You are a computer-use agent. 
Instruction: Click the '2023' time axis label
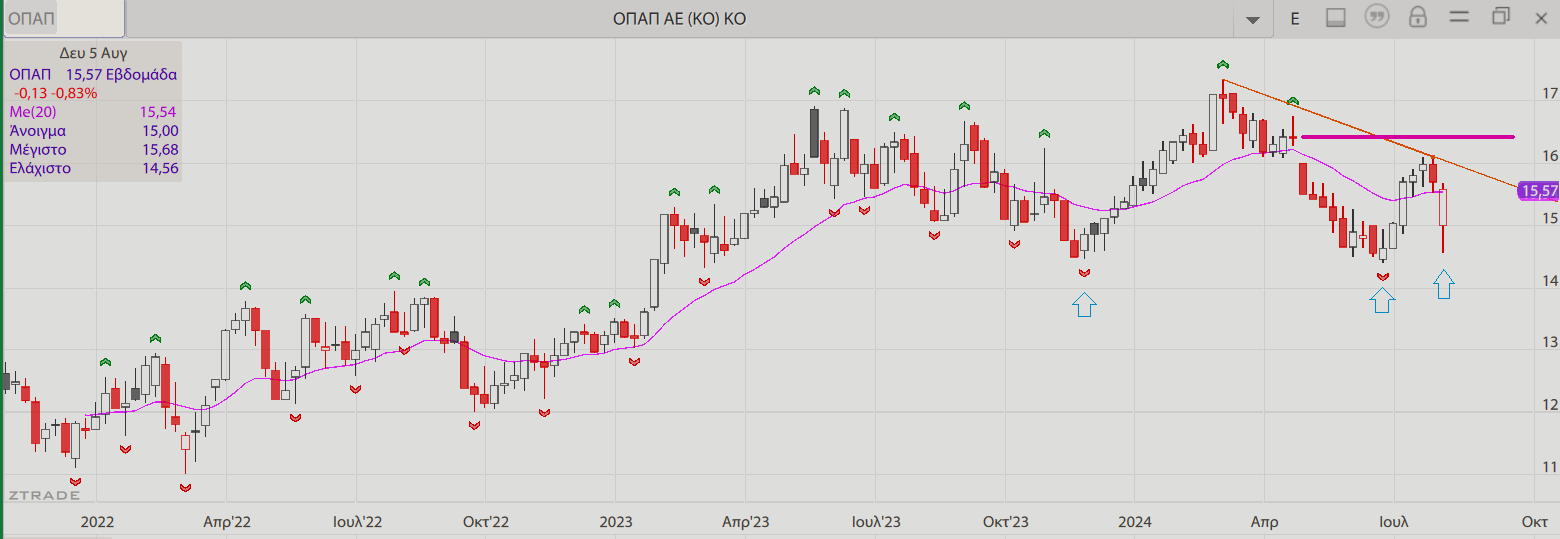pos(616,522)
